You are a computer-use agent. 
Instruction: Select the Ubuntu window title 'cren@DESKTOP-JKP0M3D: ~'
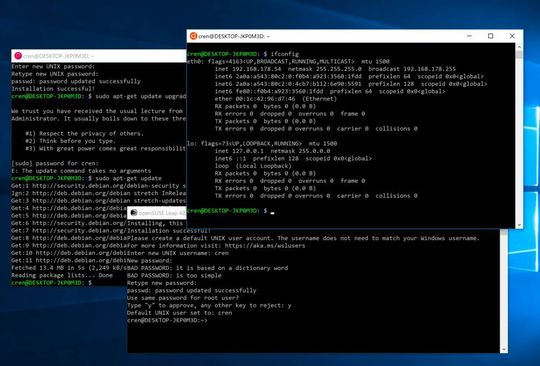pos(234,36)
